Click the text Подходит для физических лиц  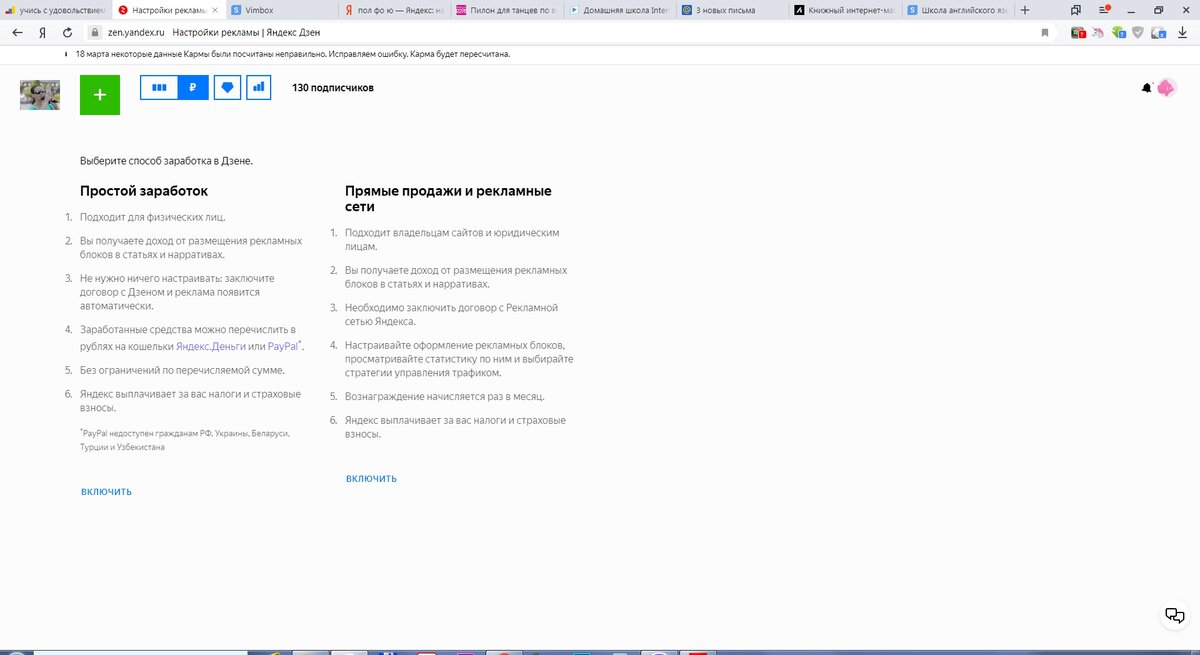(x=153, y=216)
